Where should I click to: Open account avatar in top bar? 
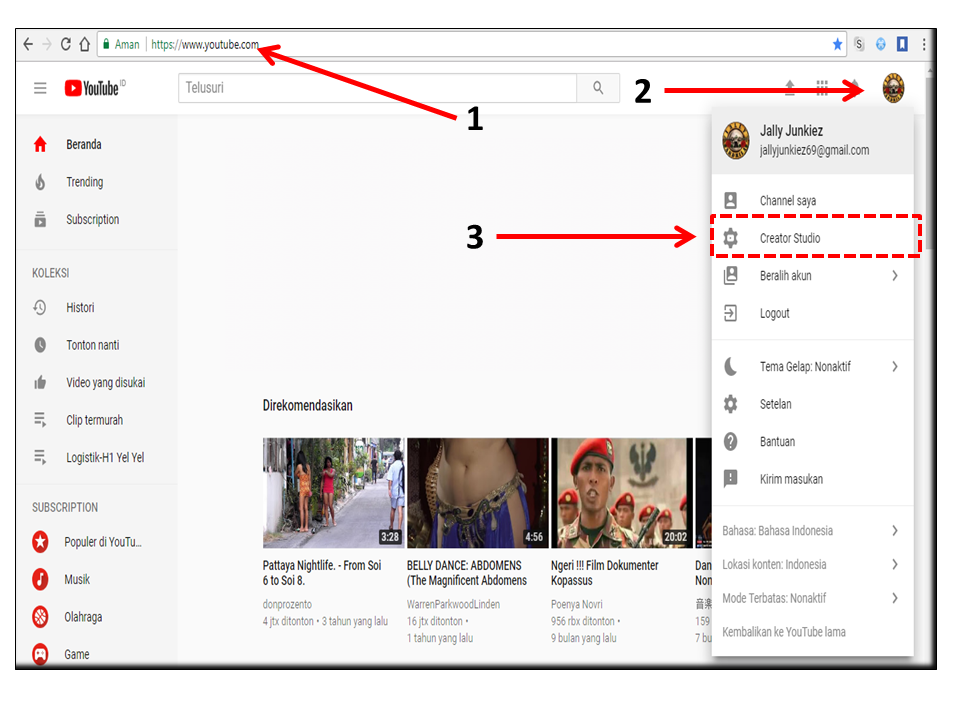893,88
